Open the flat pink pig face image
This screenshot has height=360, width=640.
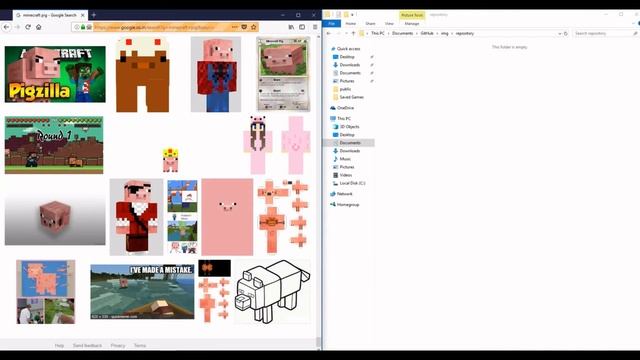point(227,217)
